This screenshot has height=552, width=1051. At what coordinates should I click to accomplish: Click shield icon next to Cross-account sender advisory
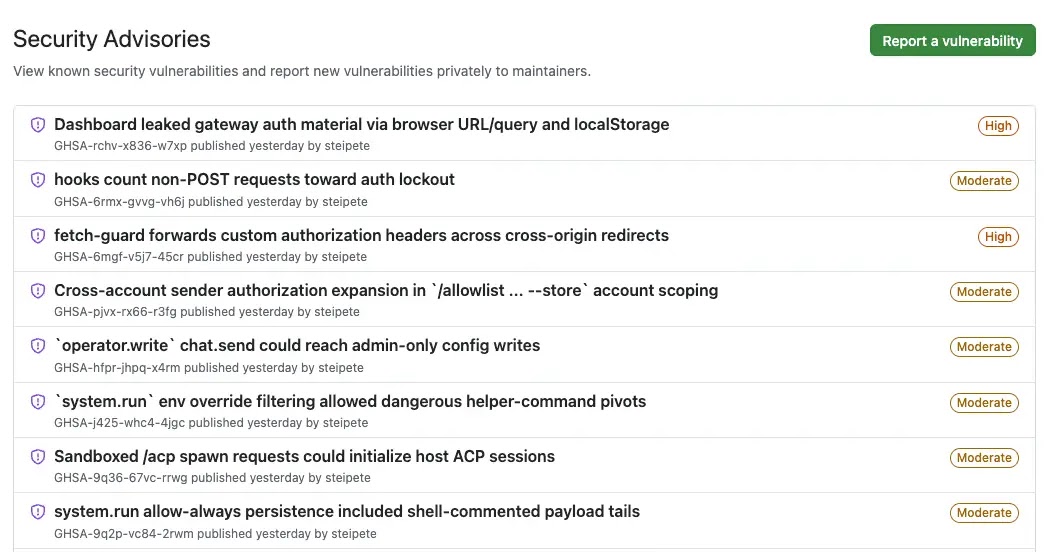pyautogui.click(x=38, y=291)
